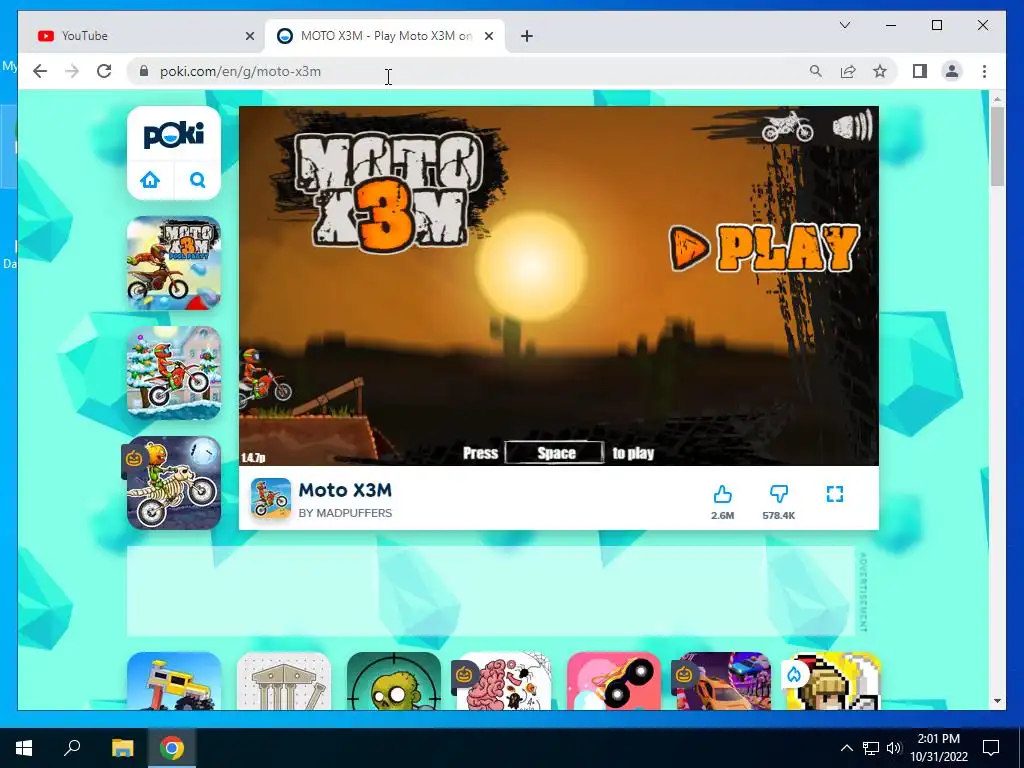
Task: Start the game with PLAY button
Action: [x=764, y=247]
